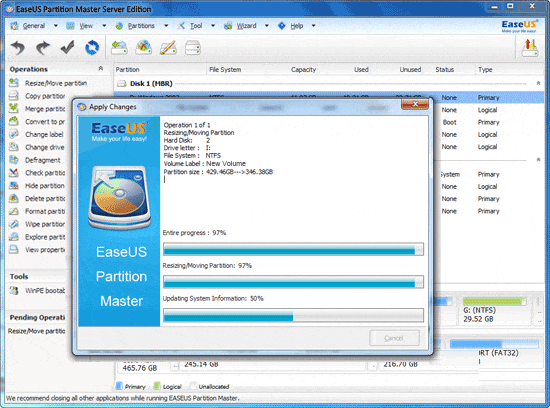The height and width of the screenshot is (408, 550).
Task: Click the Delete partition toolbar icon
Action: tap(144, 48)
